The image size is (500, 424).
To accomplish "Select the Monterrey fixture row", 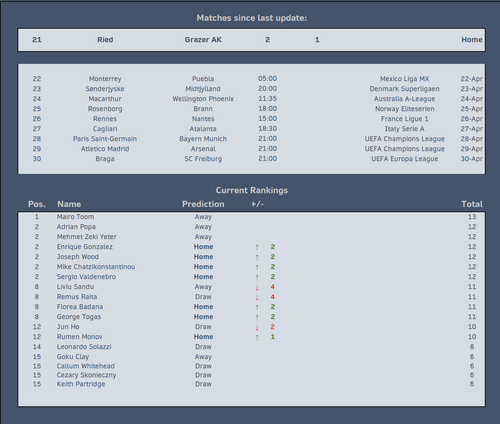I will (252, 79).
